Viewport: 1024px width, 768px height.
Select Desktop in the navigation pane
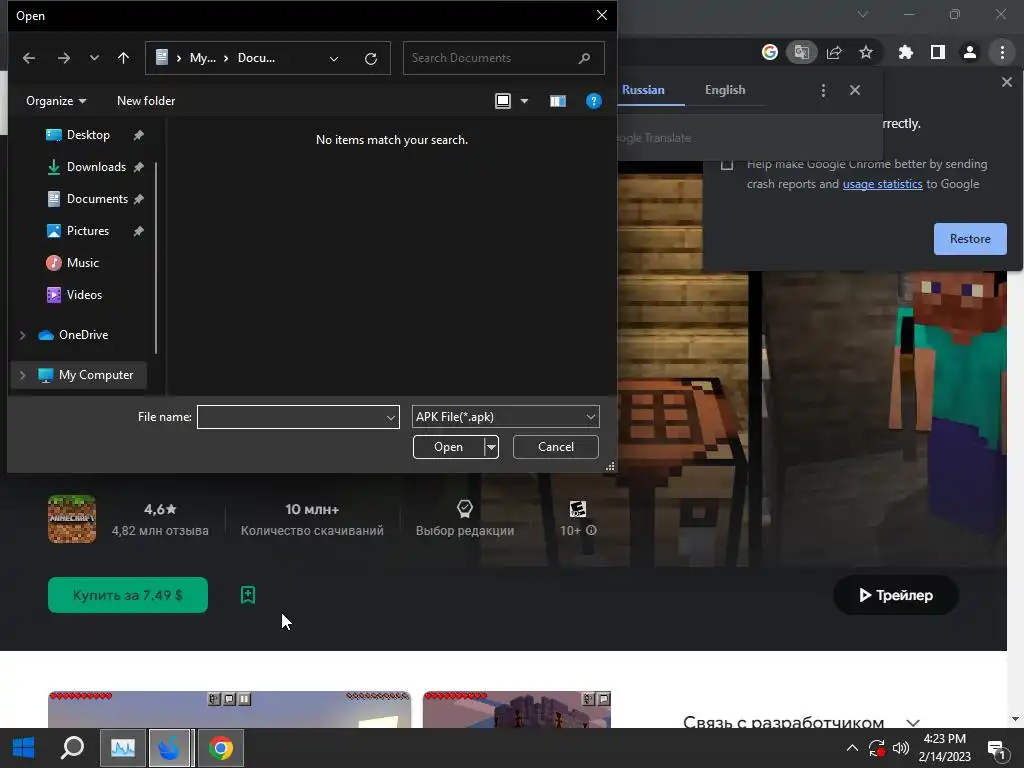tap(88, 135)
